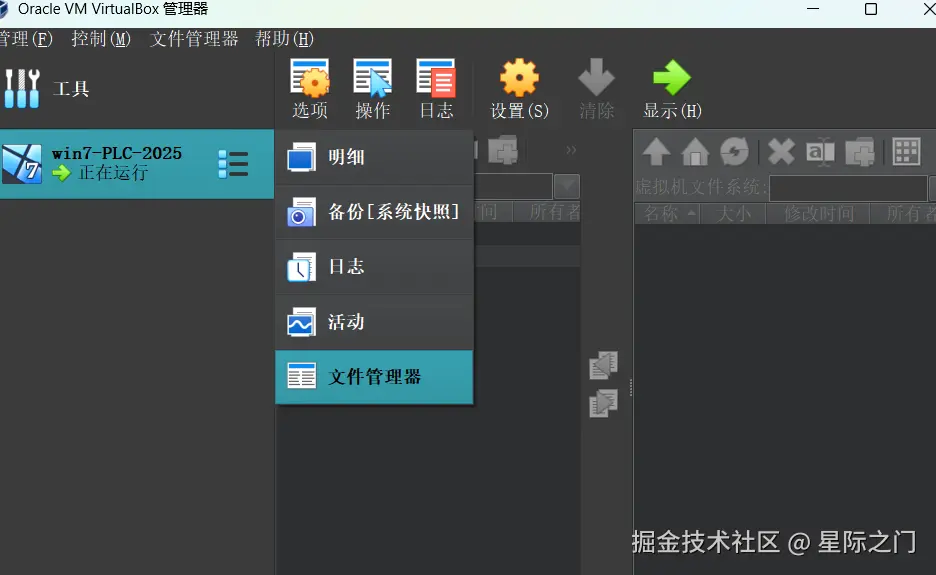Open the 文件管理器 menu bar item
Image resolution: width=936 pixels, height=575 pixels.
coord(194,39)
